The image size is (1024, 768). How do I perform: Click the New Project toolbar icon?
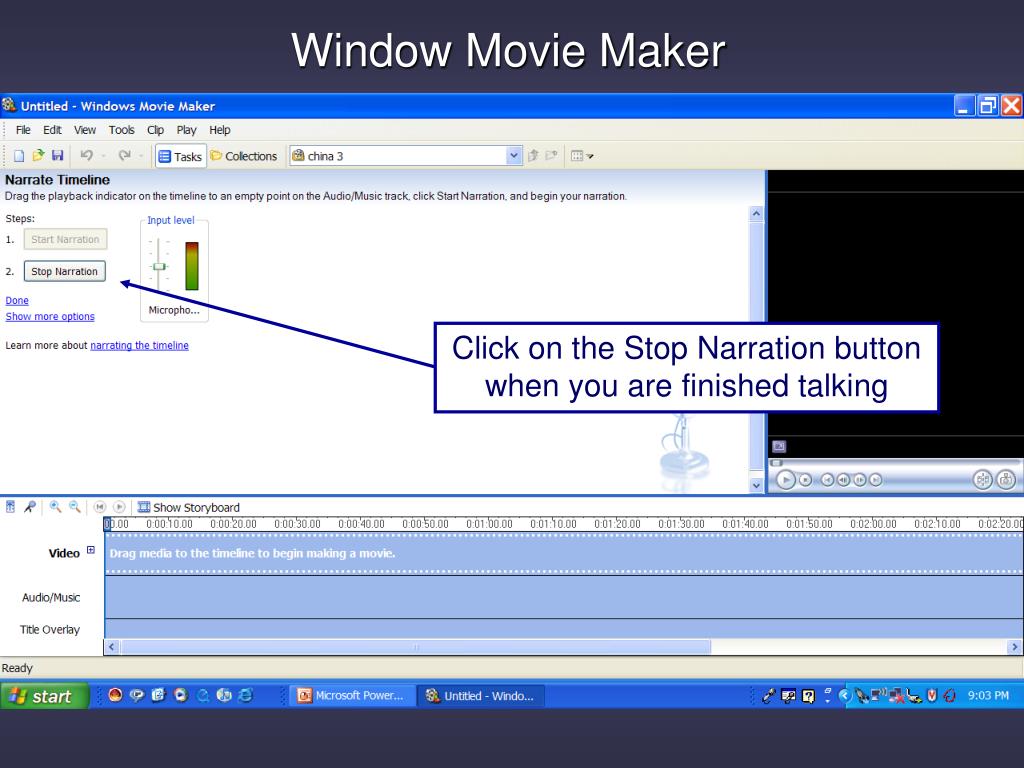click(19, 155)
